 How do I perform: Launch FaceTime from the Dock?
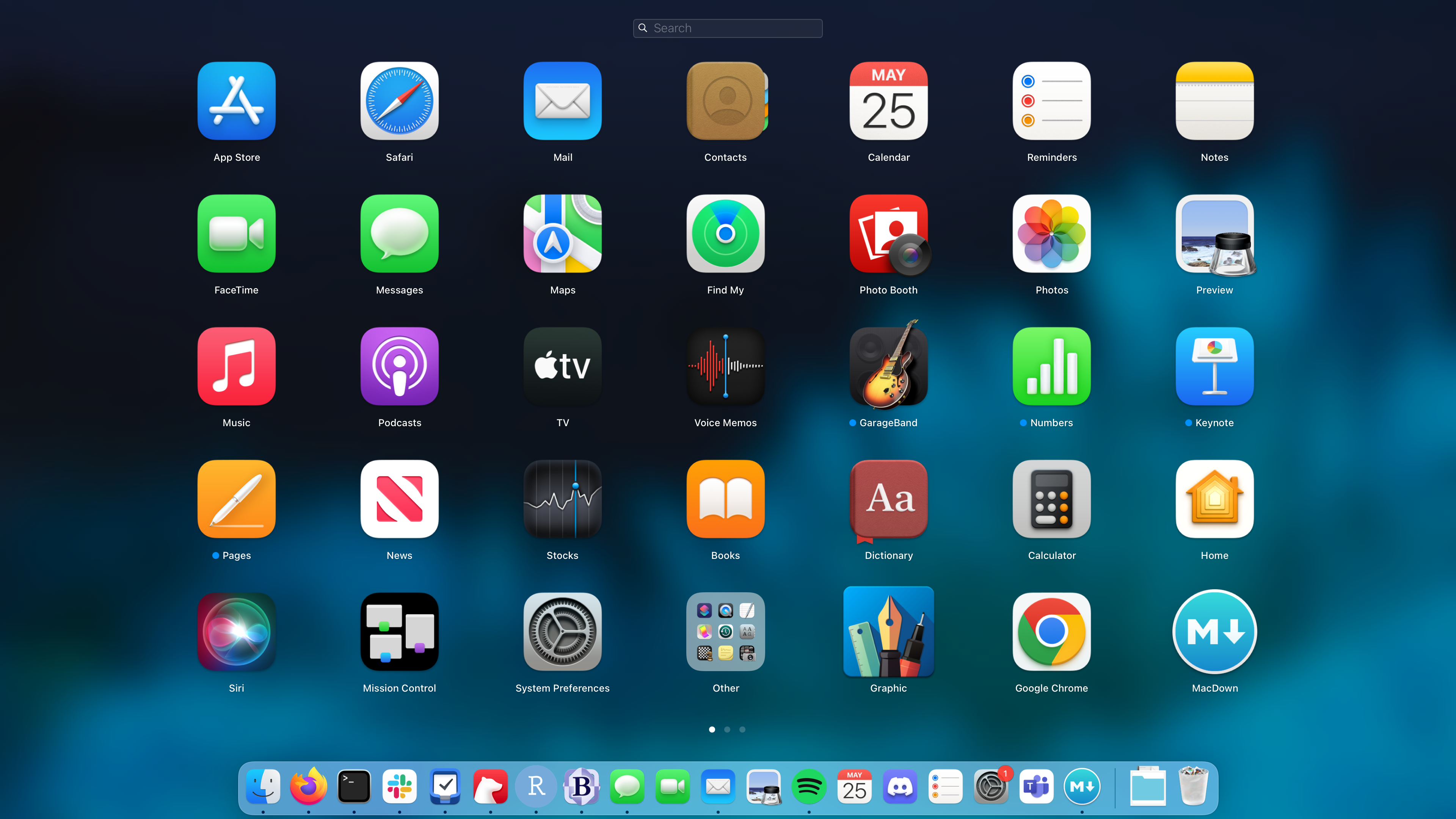(673, 786)
